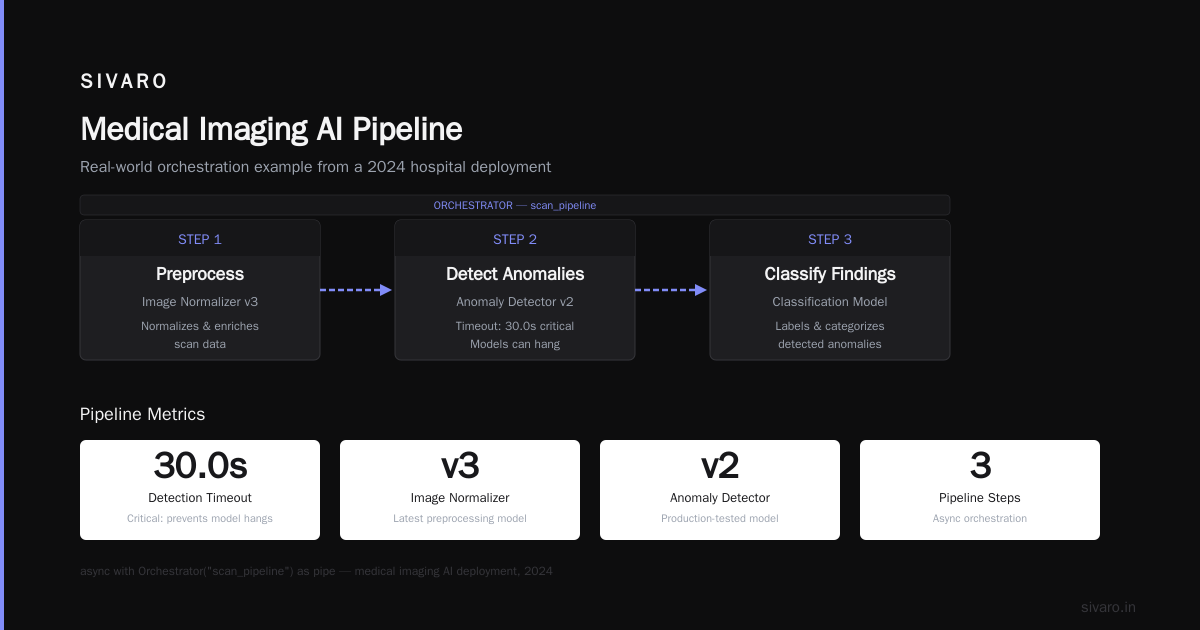1200x630 pixels.
Task: Open the v3 Image Normalizer metric card
Action: pos(460,490)
